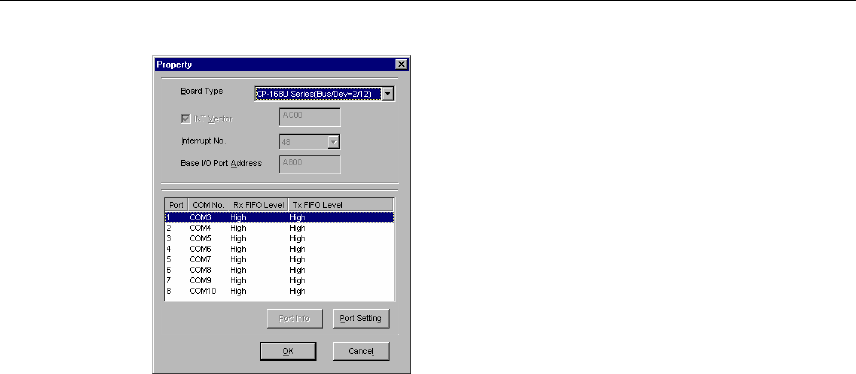Open the Board Type dropdown arrow

pyautogui.click(x=388, y=94)
